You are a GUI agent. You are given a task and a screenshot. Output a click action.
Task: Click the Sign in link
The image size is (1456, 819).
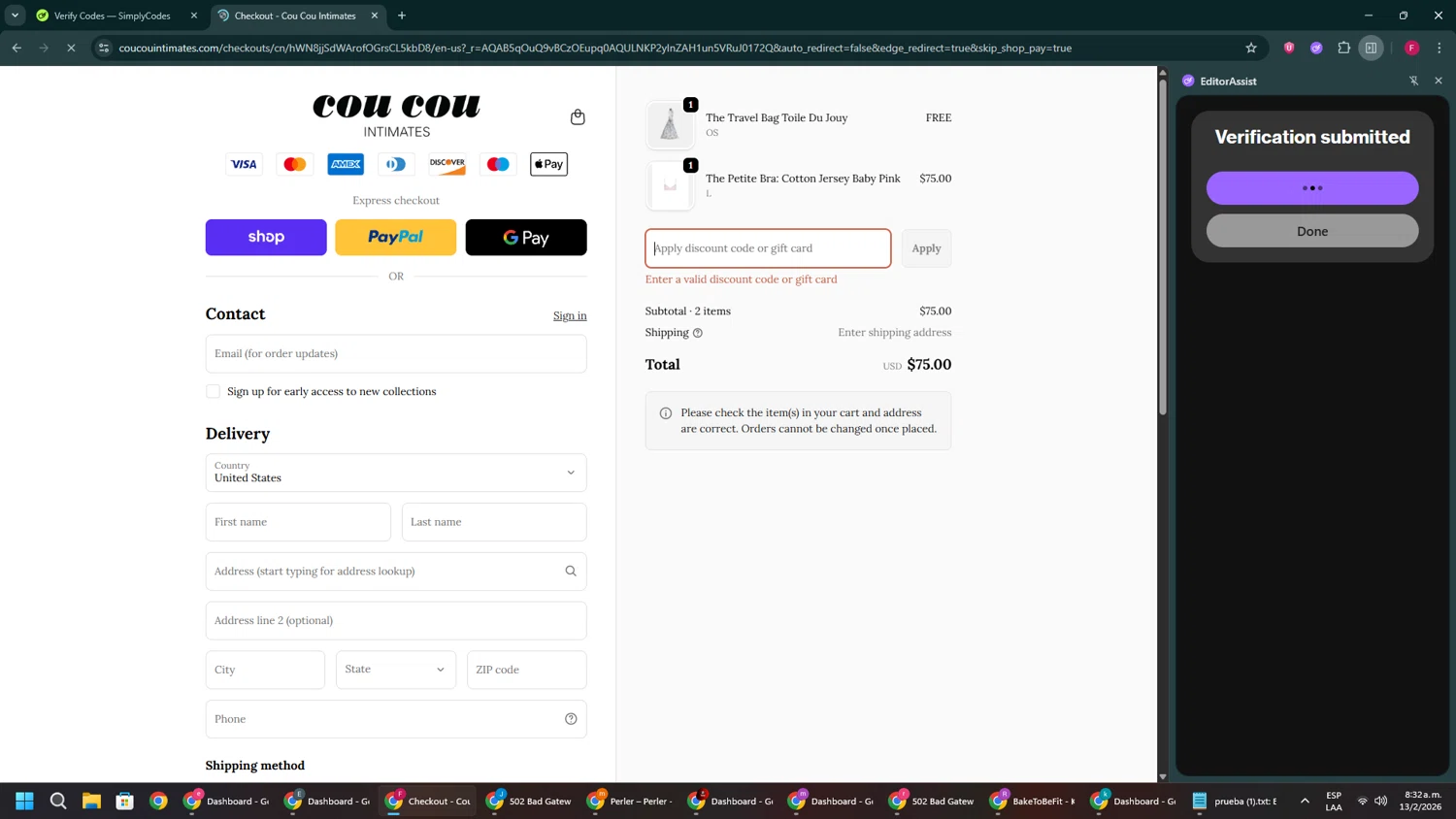click(570, 315)
